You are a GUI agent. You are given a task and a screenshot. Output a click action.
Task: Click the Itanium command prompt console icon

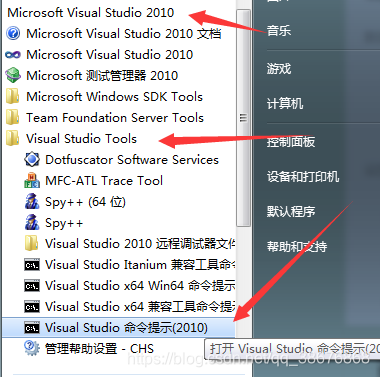[32, 265]
